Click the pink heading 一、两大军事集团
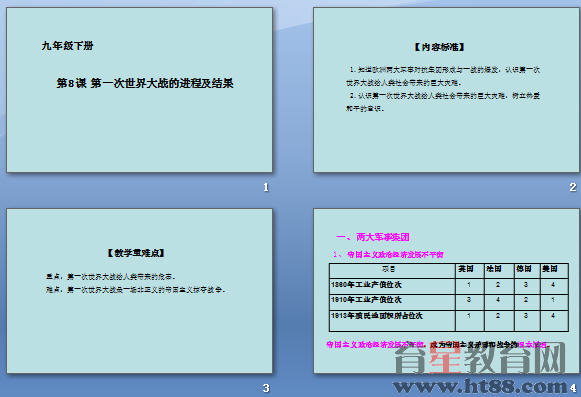Screen dimensions: 581x397 tap(373, 237)
